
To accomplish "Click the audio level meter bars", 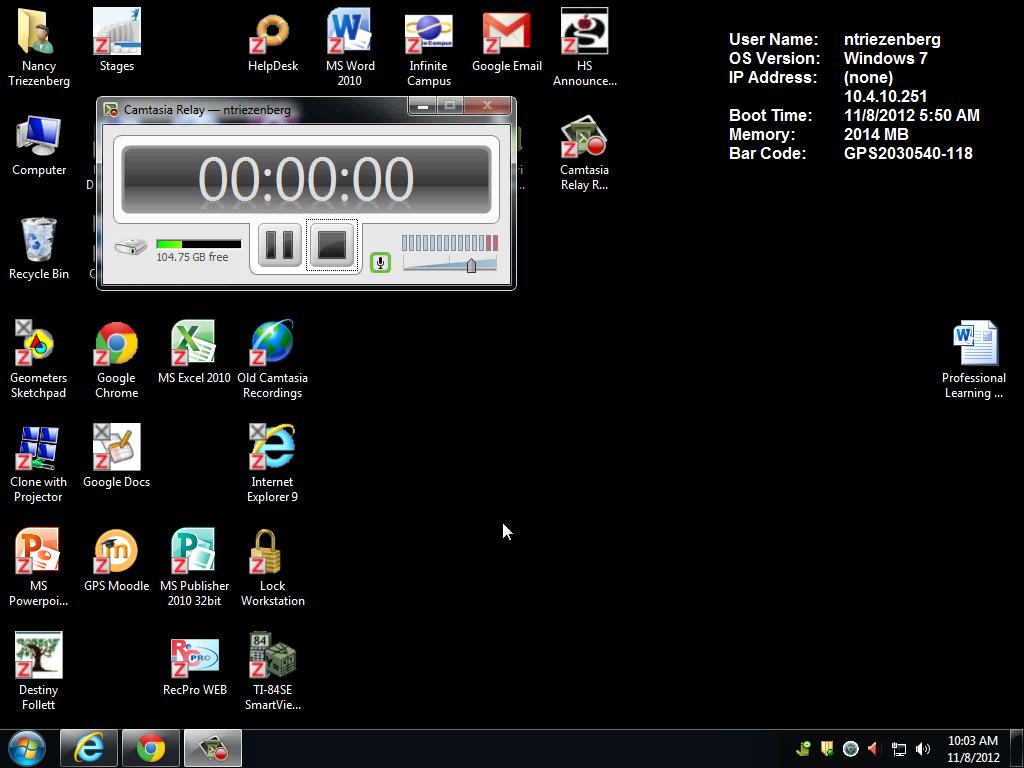I will click(x=450, y=243).
